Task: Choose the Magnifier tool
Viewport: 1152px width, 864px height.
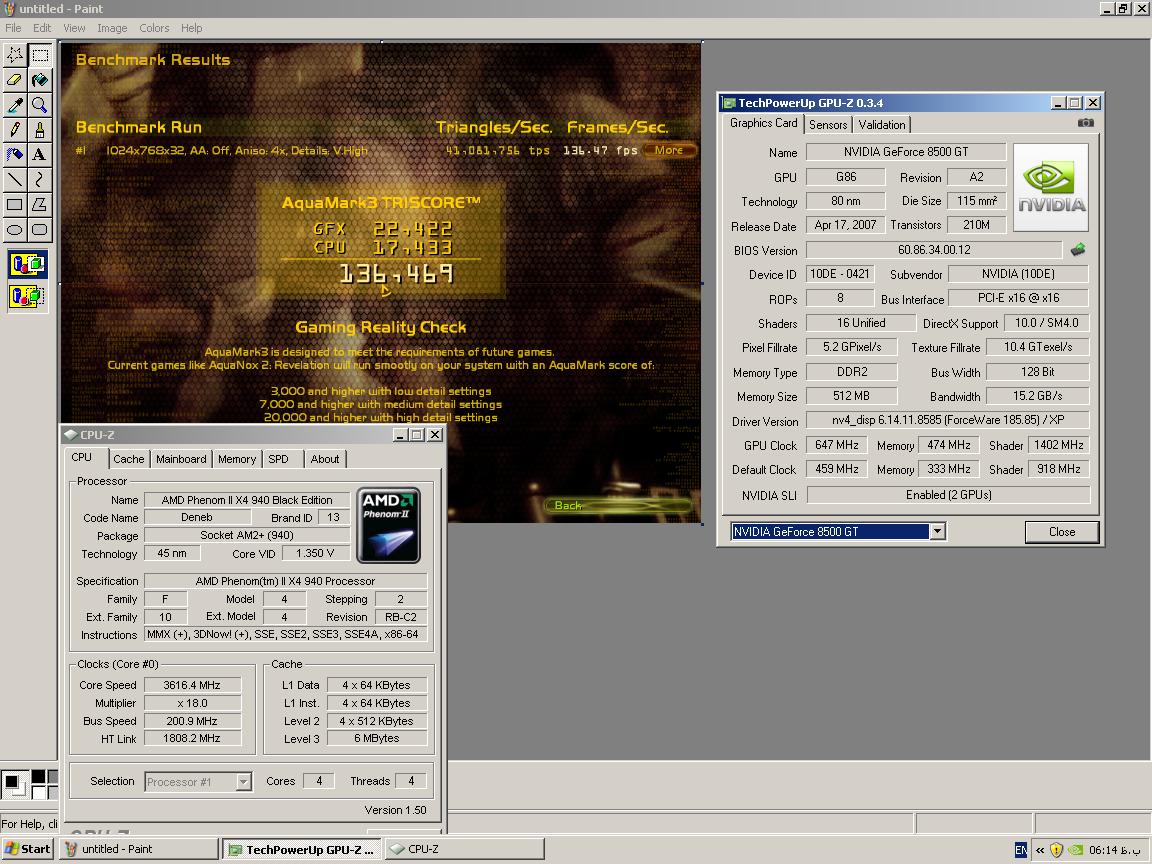Action: click(40, 105)
